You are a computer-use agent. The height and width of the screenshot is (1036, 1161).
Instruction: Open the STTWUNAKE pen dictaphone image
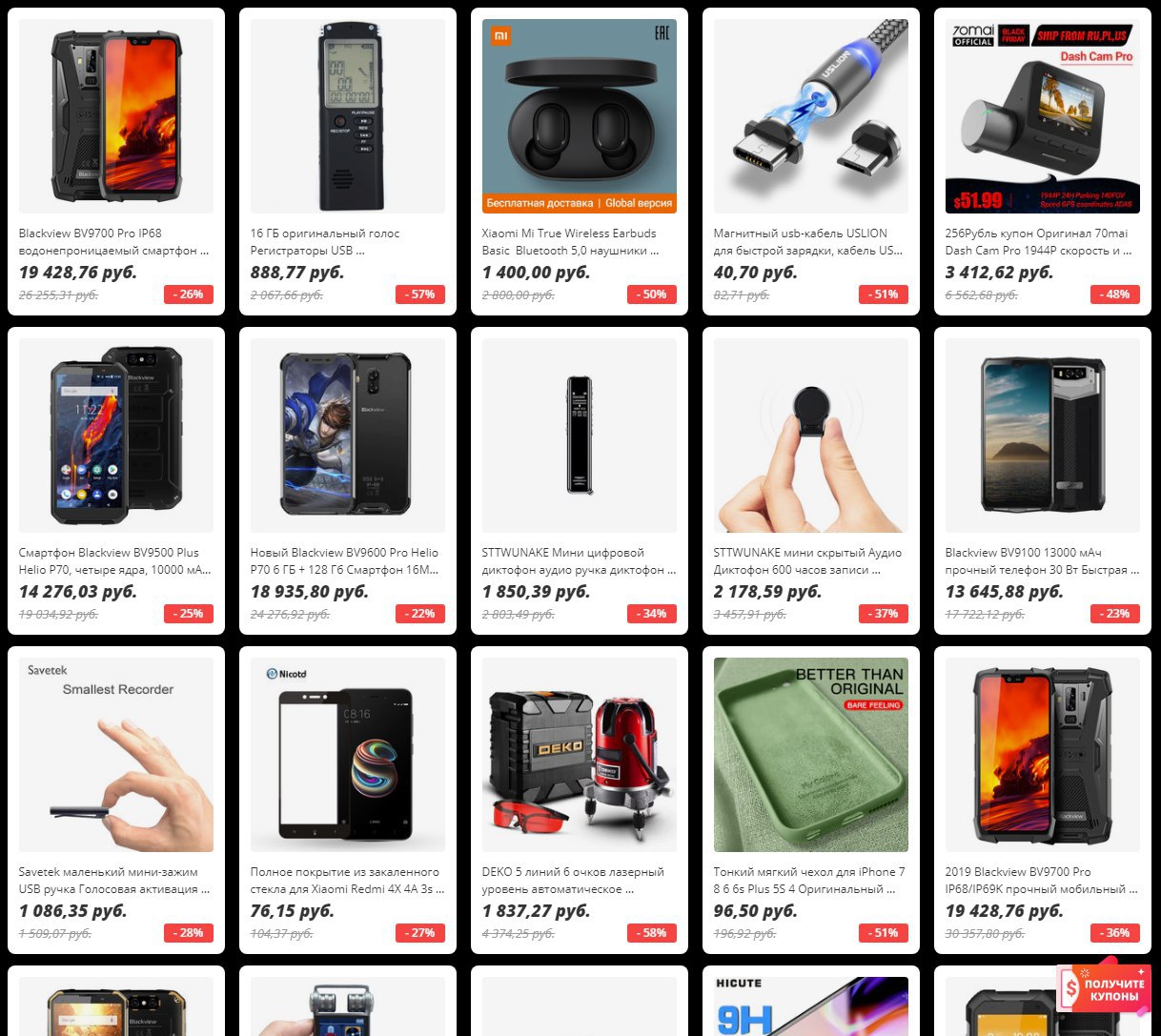[x=580, y=436]
